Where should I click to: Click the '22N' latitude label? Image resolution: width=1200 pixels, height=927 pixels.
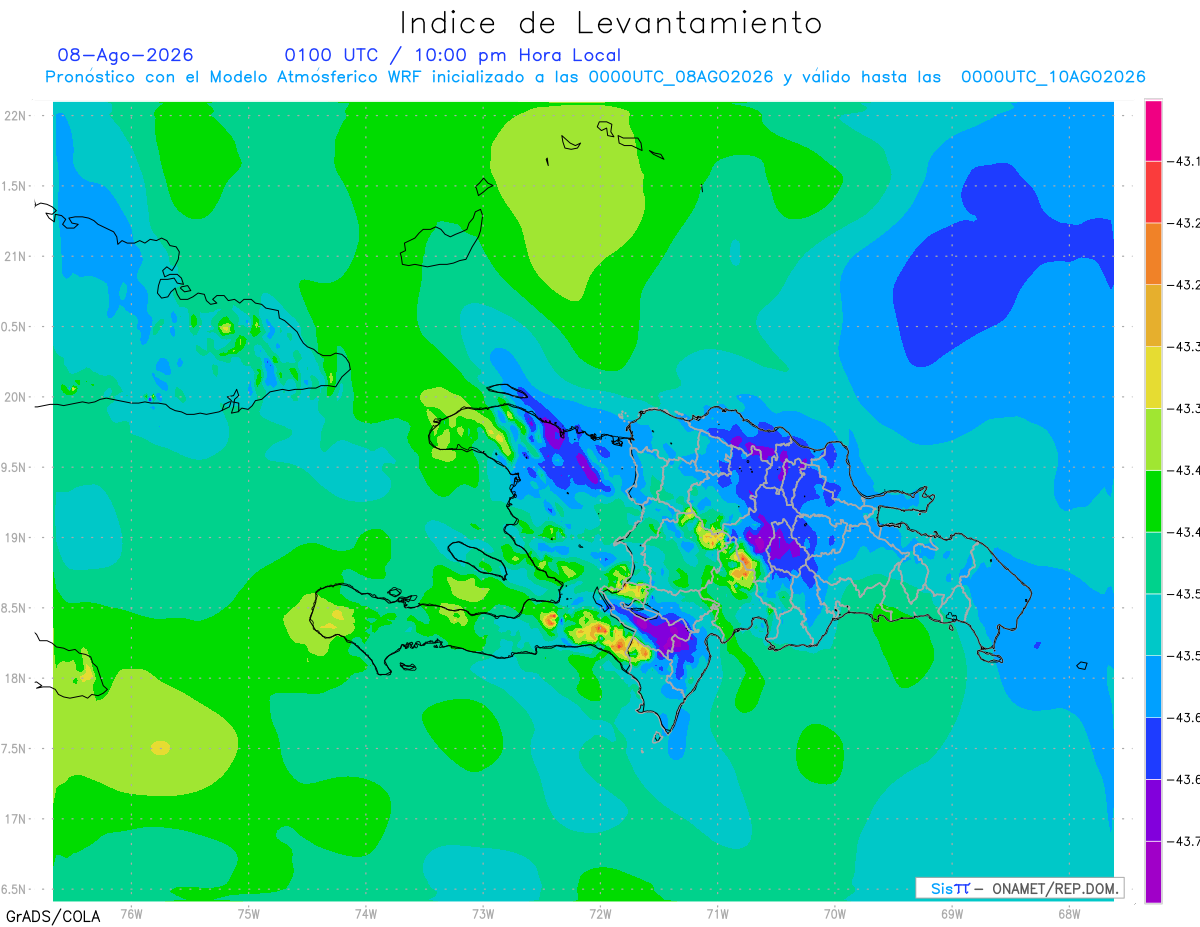click(x=16, y=116)
